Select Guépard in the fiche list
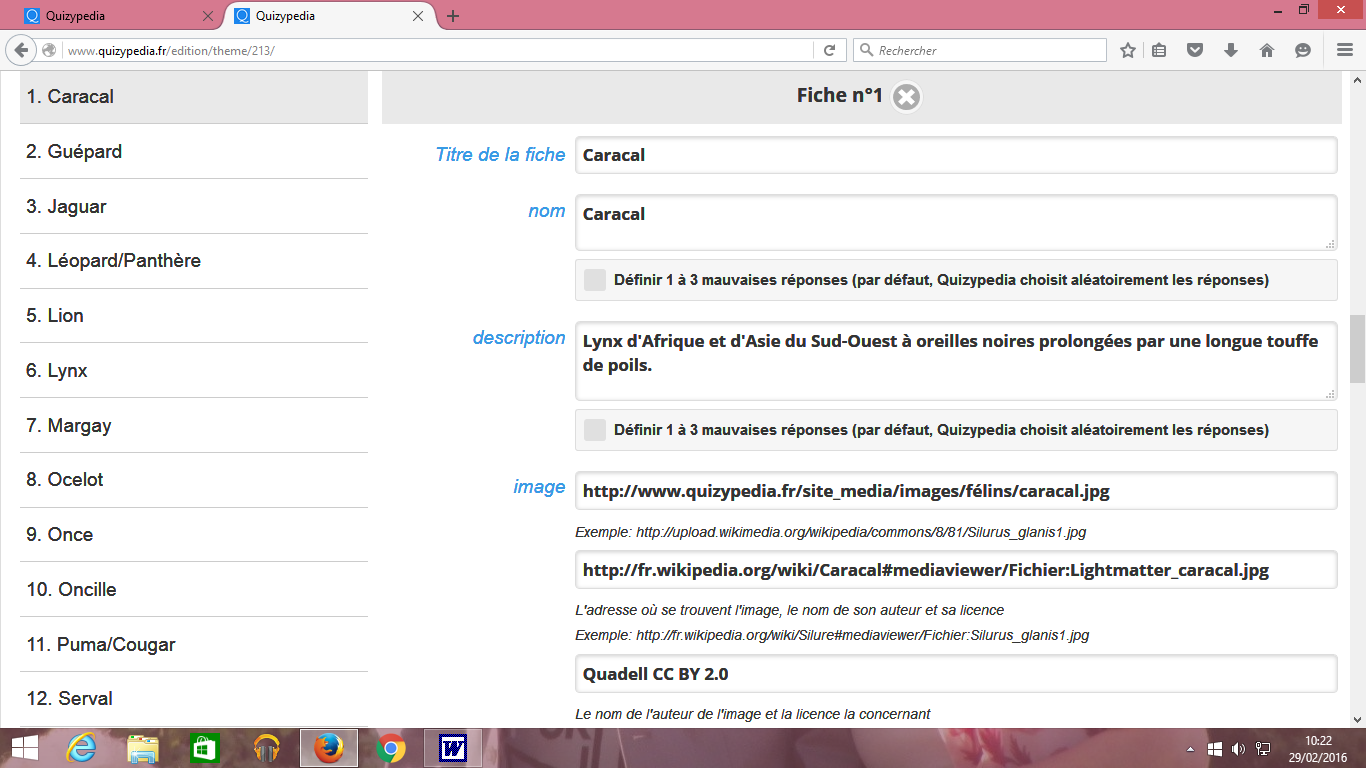The height and width of the screenshot is (768, 1366). (194, 152)
